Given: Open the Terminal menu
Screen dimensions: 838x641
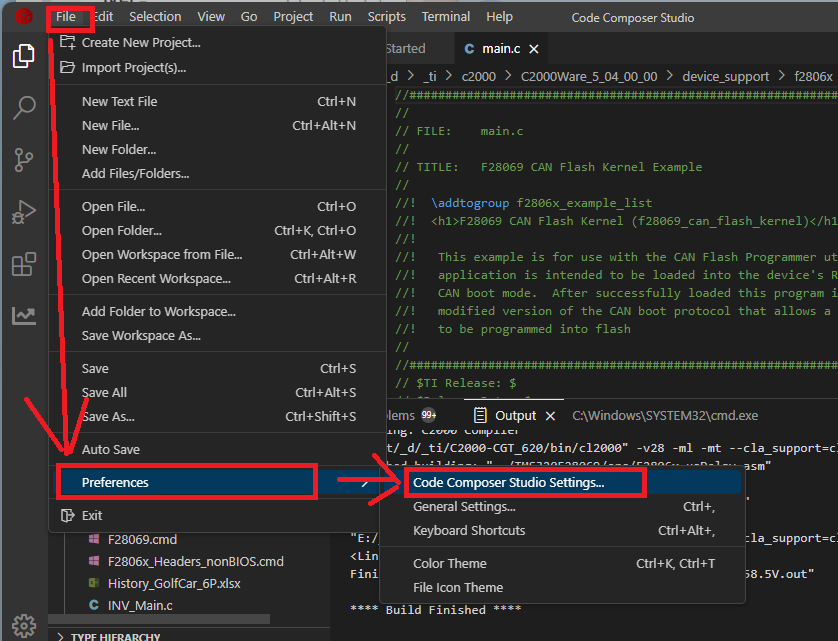Looking at the screenshot, I should coord(446,17).
